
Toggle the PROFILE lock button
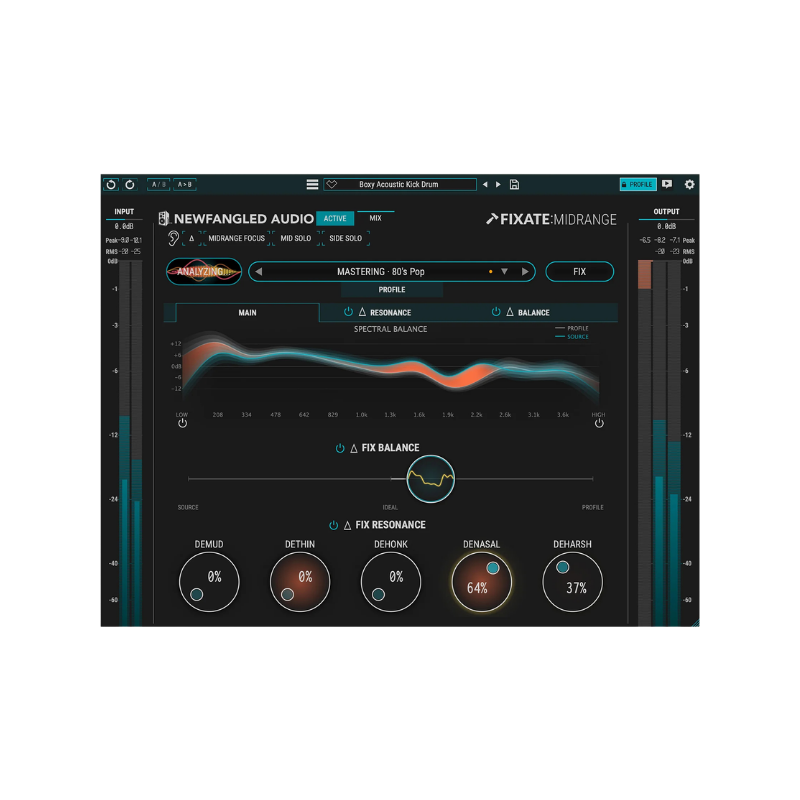[x=638, y=184]
